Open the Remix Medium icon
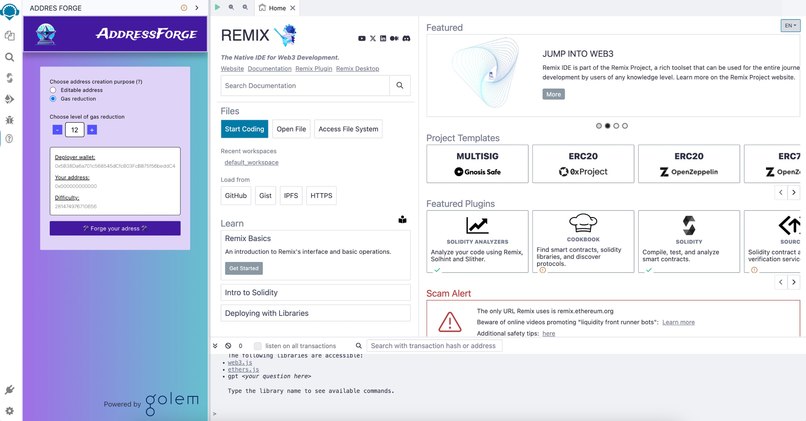Image resolution: width=806 pixels, height=421 pixels. click(394, 39)
